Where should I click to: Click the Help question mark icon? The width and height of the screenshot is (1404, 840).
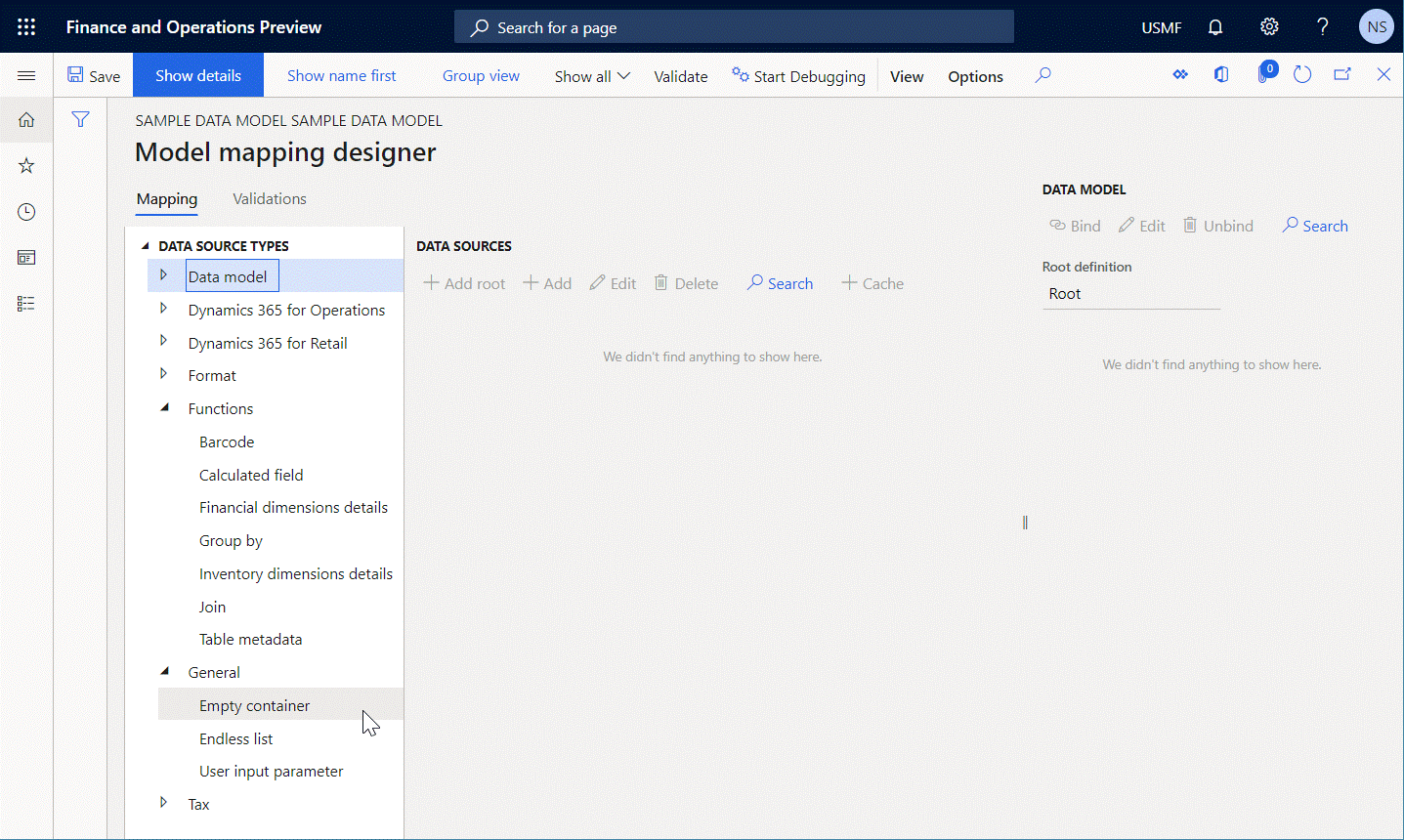tap(1322, 26)
